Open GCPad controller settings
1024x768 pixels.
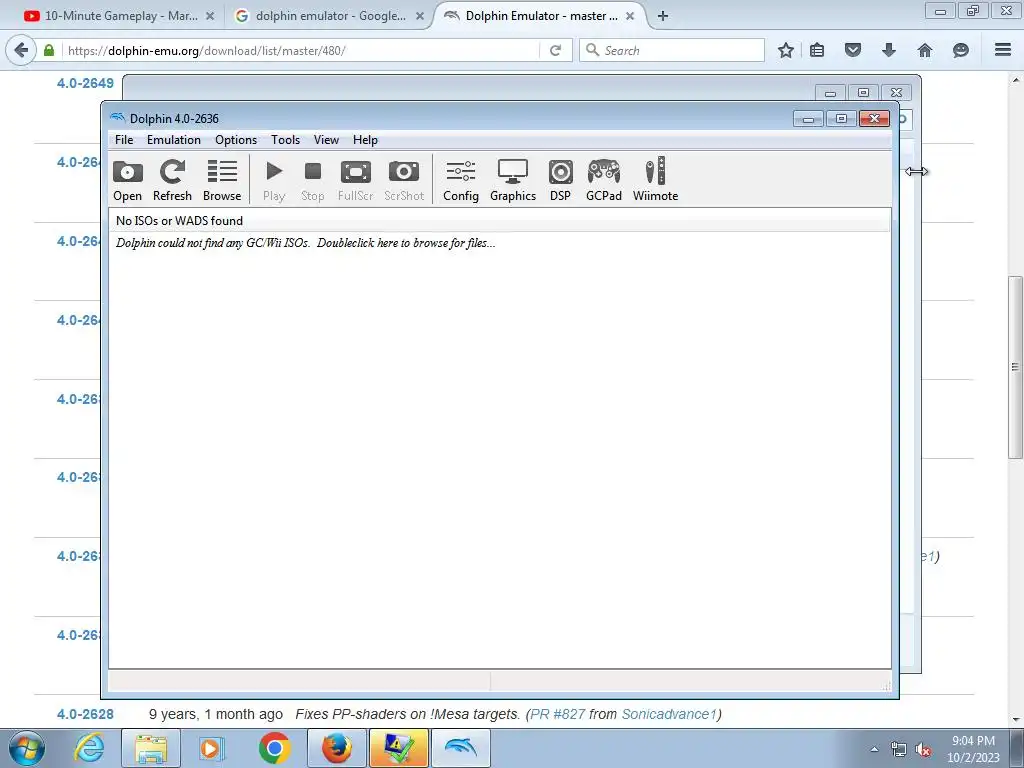tap(603, 180)
